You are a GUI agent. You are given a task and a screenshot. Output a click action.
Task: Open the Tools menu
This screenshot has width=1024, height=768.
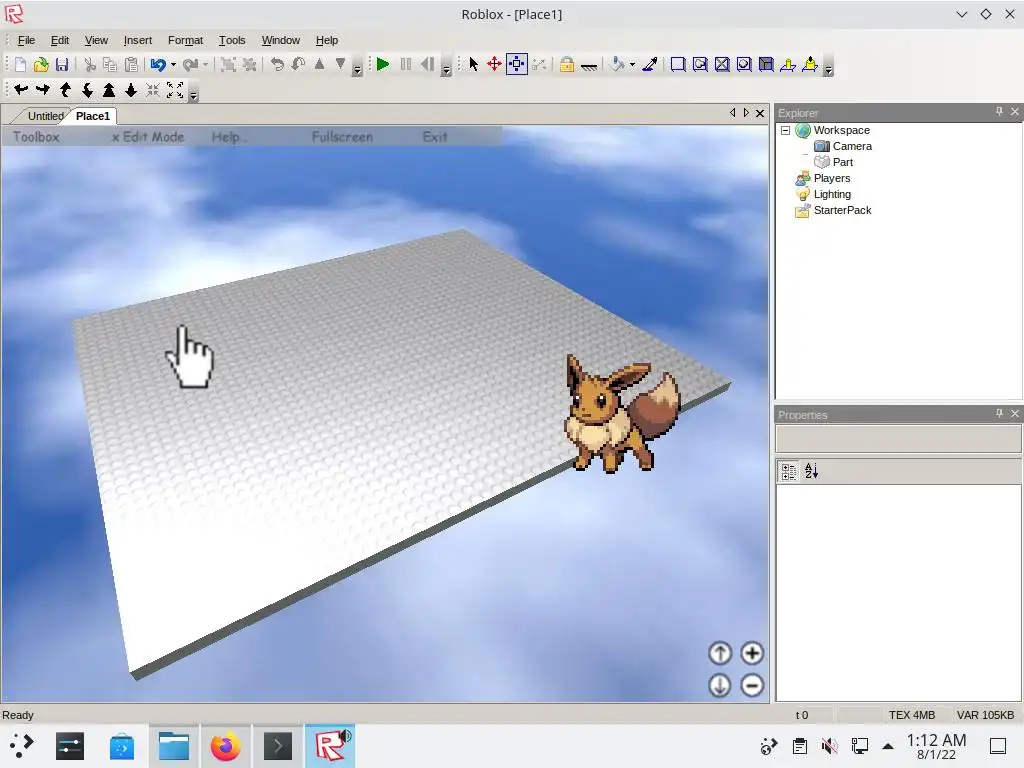coord(232,40)
